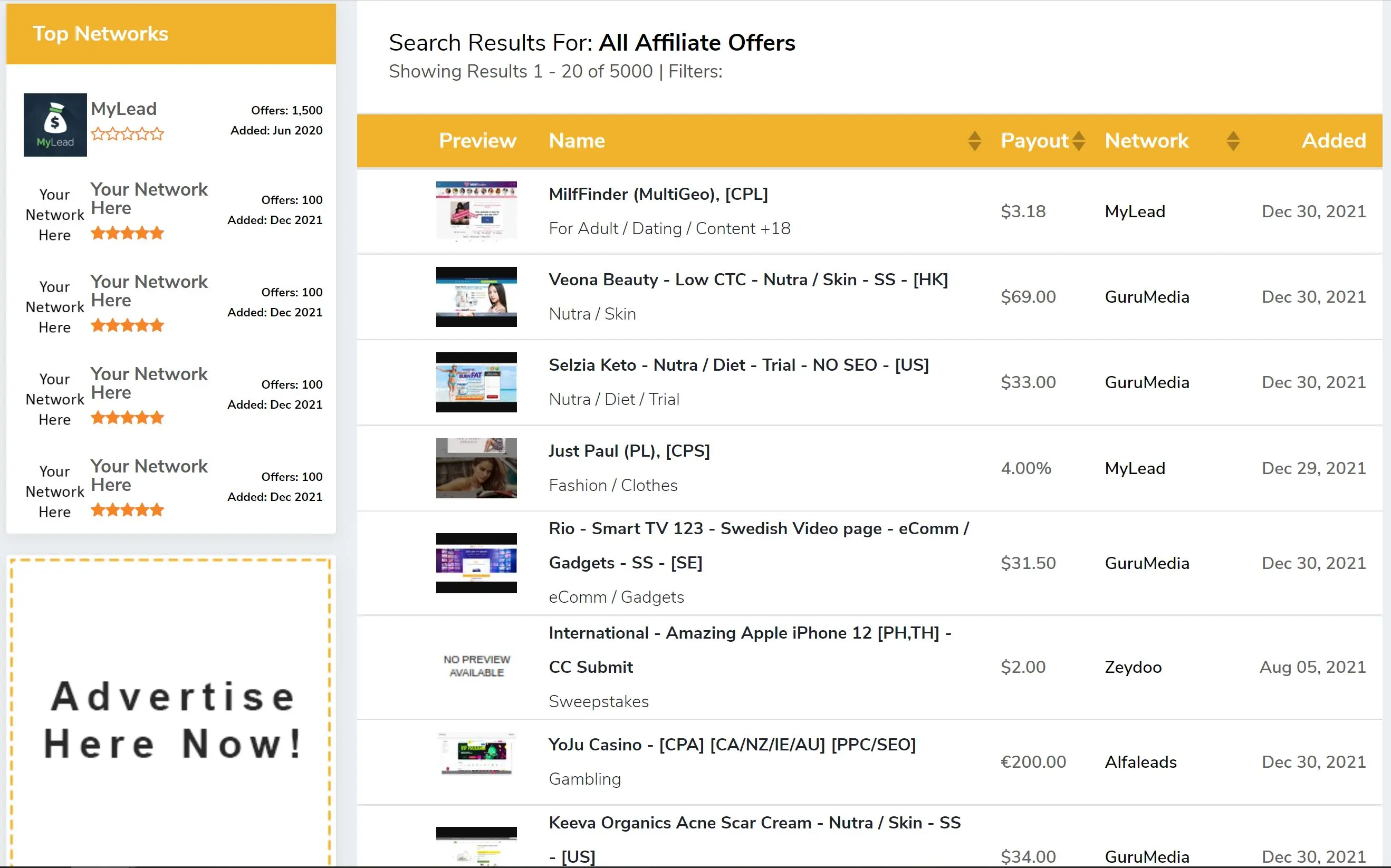Sort offers by Payout column arrows

1078,141
